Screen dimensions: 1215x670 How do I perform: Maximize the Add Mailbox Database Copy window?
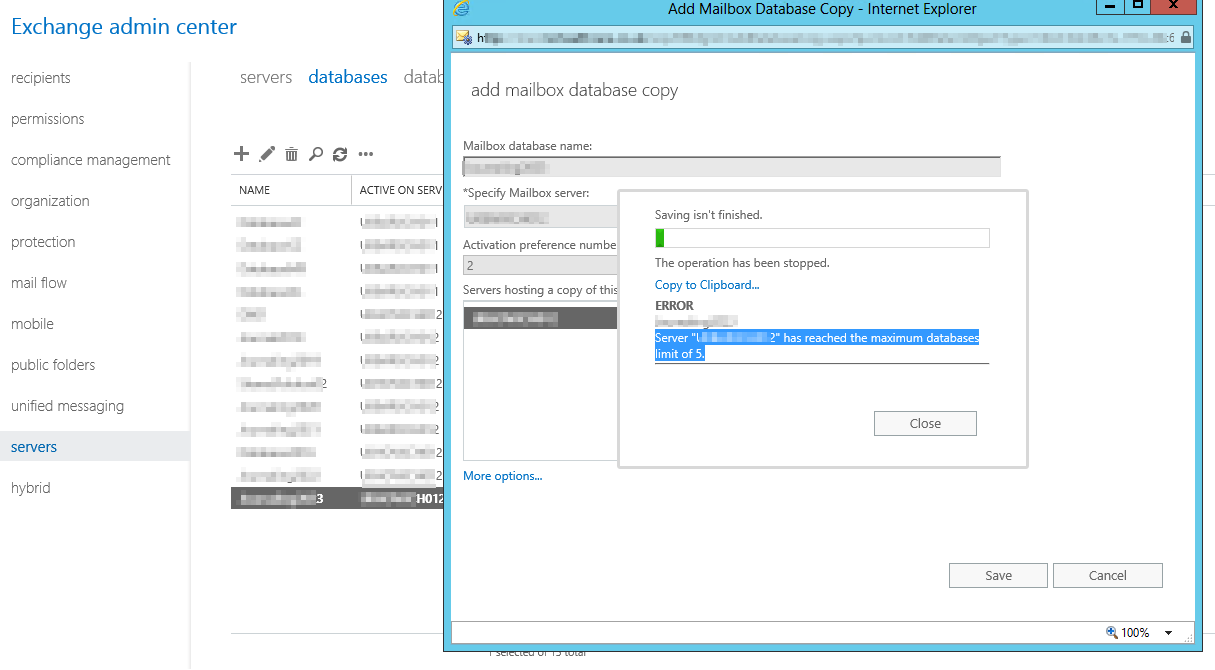point(1138,6)
